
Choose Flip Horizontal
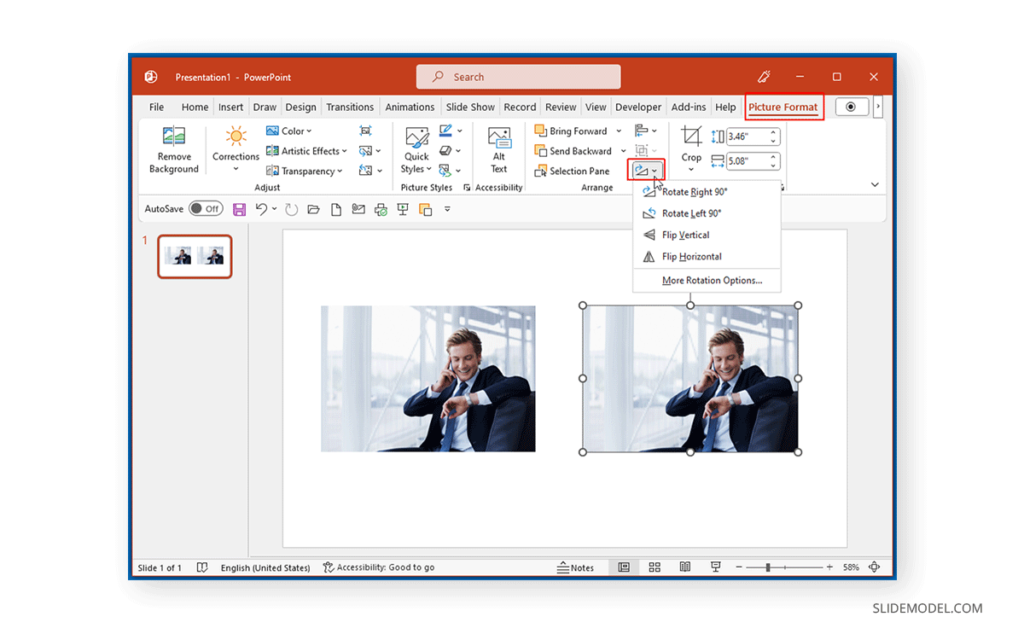pyautogui.click(x=707, y=257)
